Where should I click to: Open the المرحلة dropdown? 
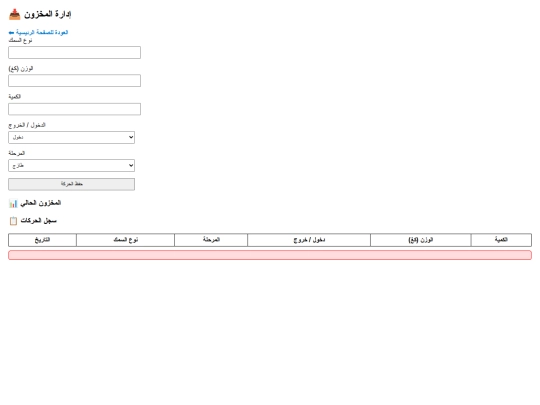[x=71, y=166]
